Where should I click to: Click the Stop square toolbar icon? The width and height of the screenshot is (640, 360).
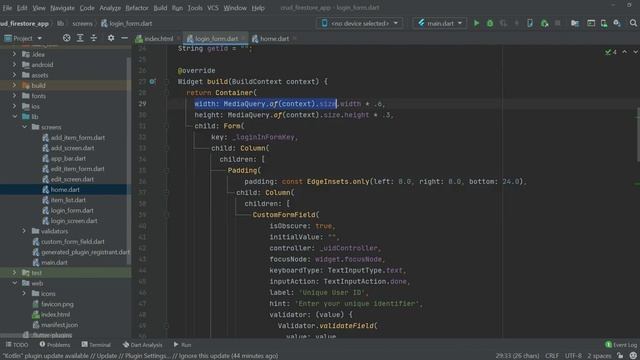[558, 23]
